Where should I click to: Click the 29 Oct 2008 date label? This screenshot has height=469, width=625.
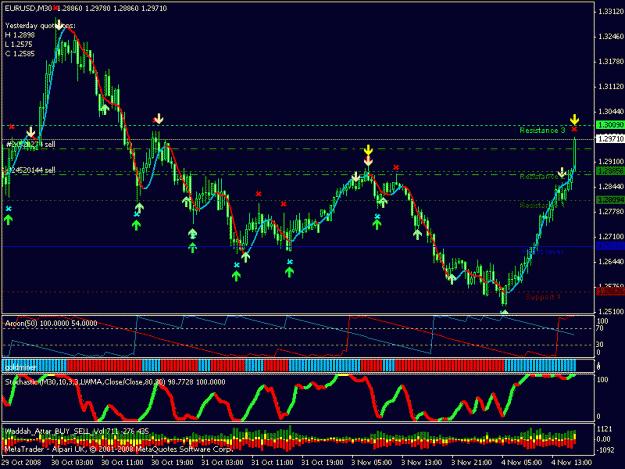[x=21, y=462]
